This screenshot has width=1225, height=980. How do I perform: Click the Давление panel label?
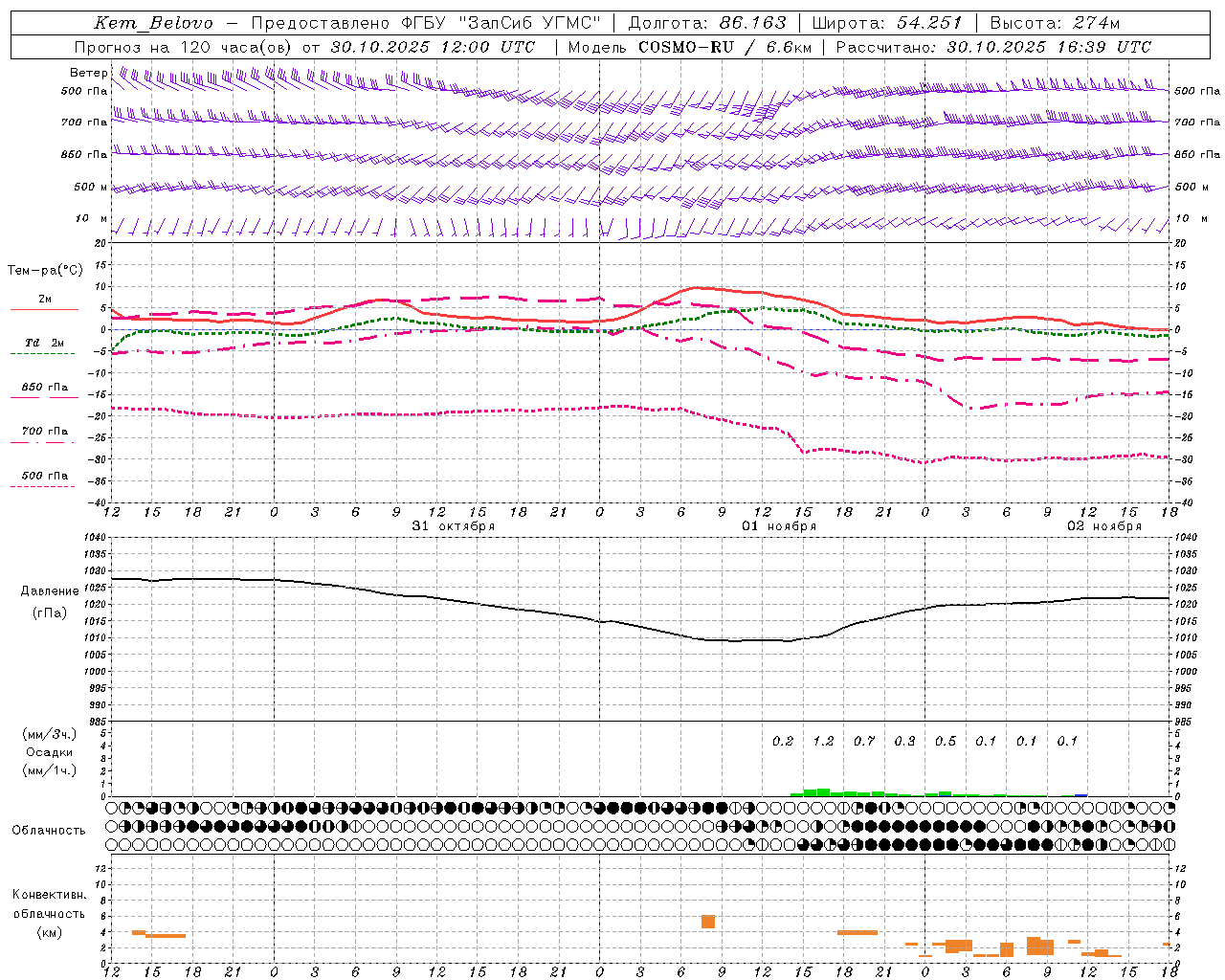point(50,591)
